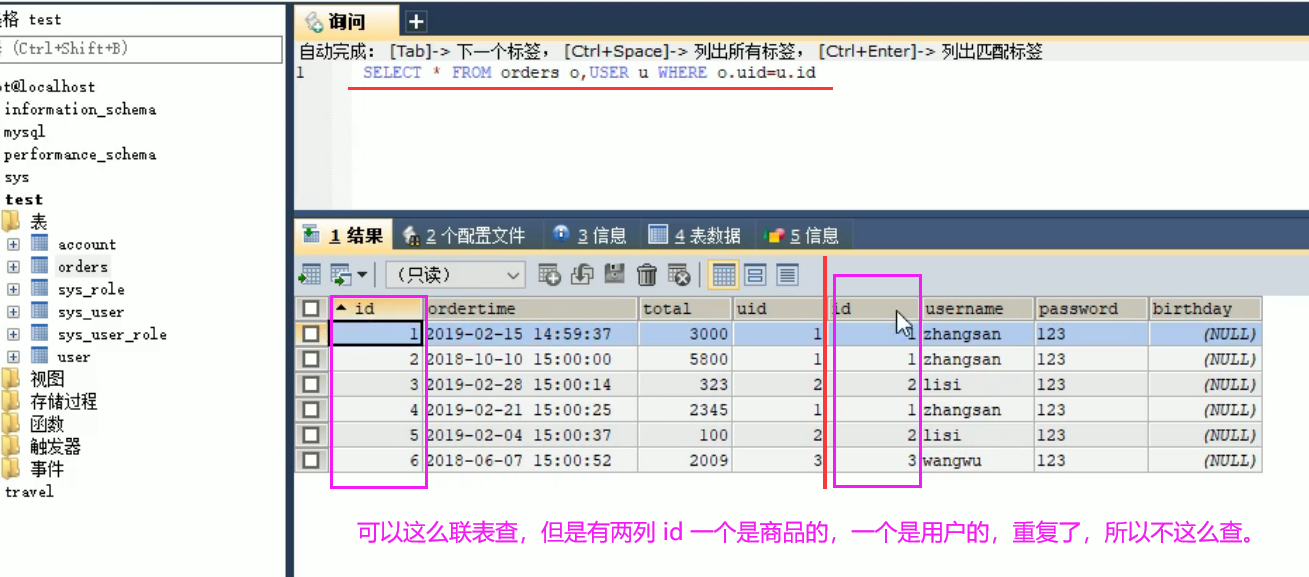The width and height of the screenshot is (1309, 577).
Task: Check the row checkbox for order id 4
Action: point(312,410)
